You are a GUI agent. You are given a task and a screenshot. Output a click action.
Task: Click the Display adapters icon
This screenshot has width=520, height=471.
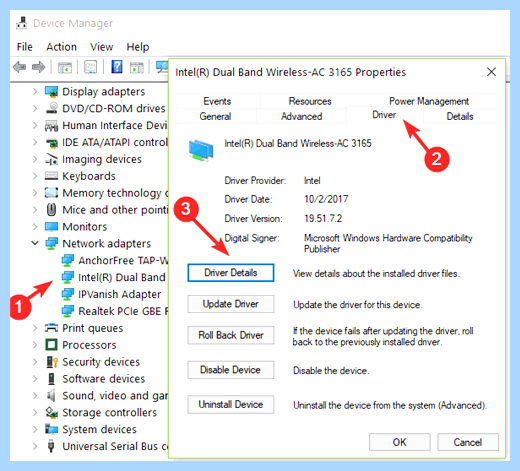coord(51,92)
